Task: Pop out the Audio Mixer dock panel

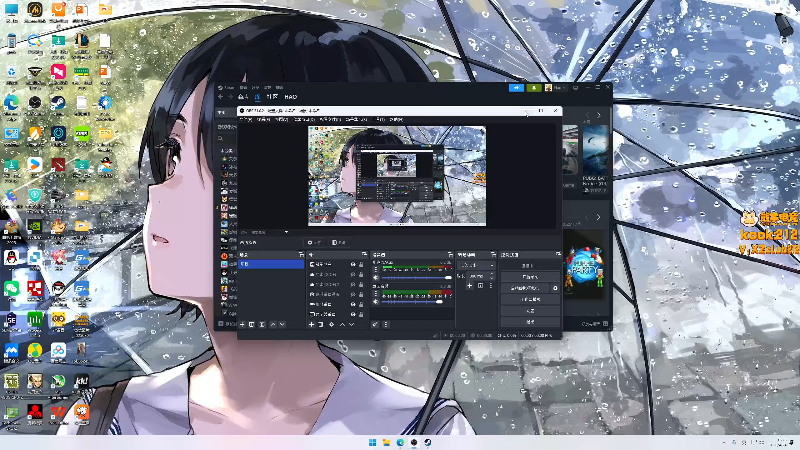Action: pyautogui.click(x=450, y=254)
